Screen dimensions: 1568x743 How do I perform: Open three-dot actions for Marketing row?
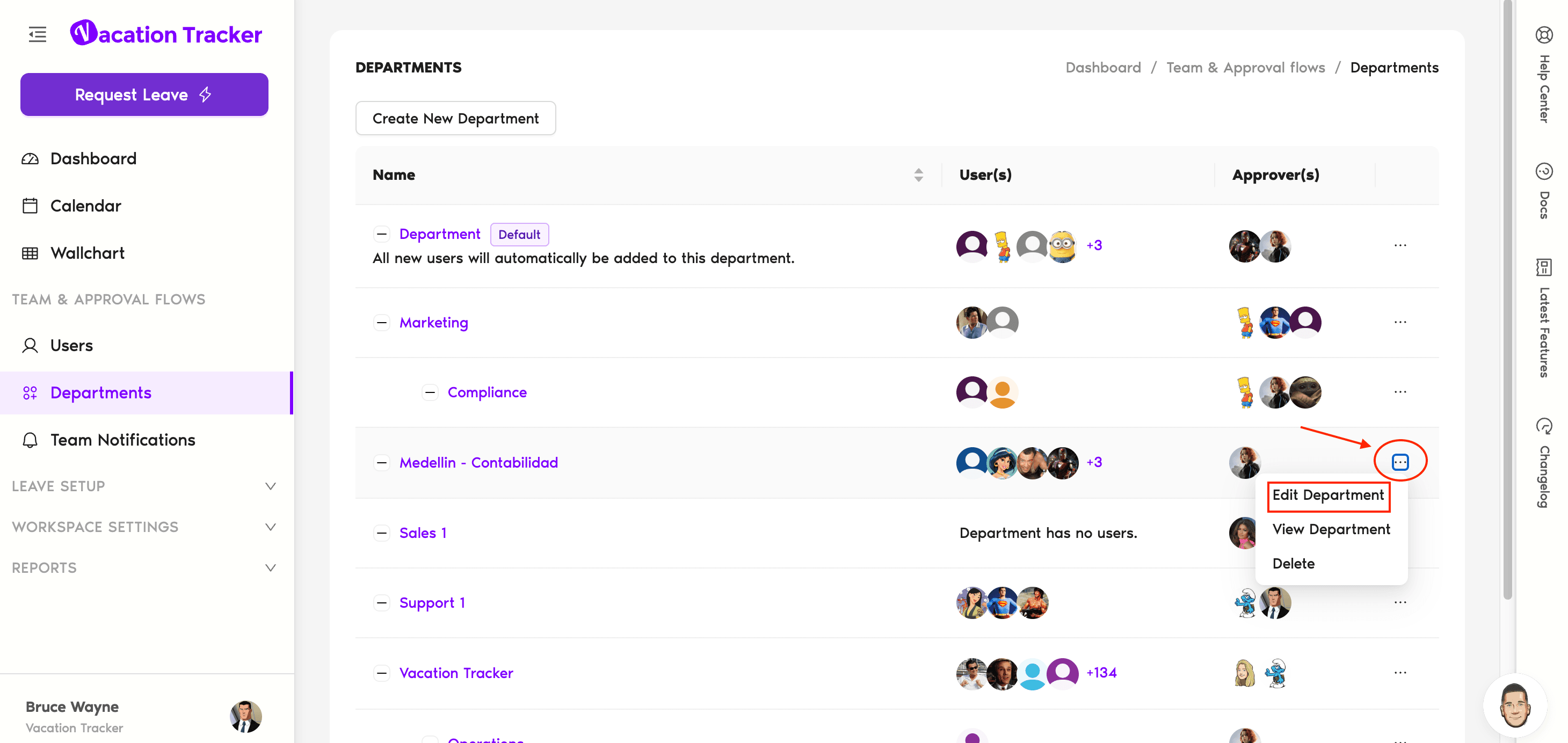click(1400, 322)
